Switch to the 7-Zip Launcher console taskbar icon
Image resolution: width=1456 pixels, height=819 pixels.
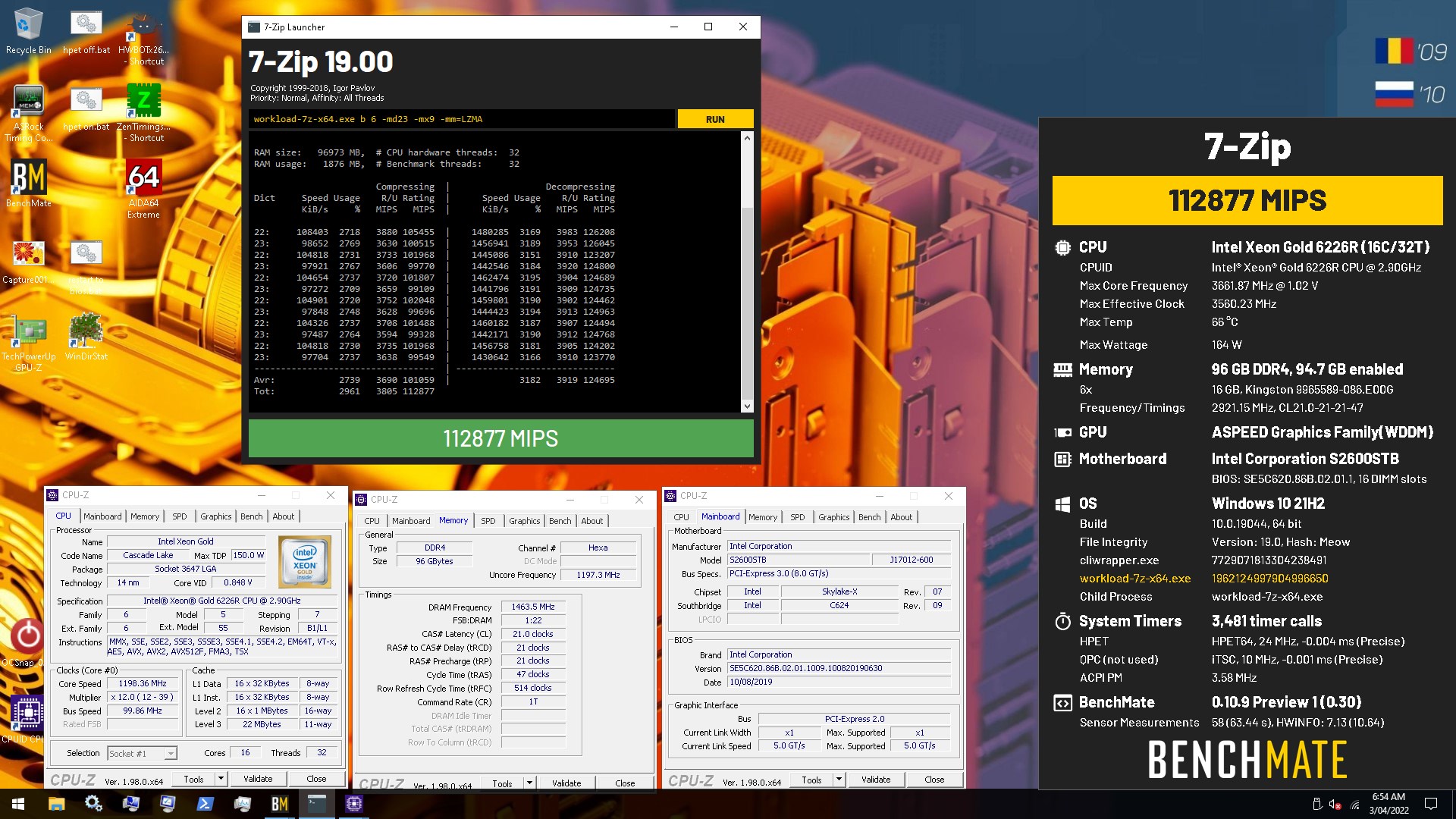pos(317,804)
